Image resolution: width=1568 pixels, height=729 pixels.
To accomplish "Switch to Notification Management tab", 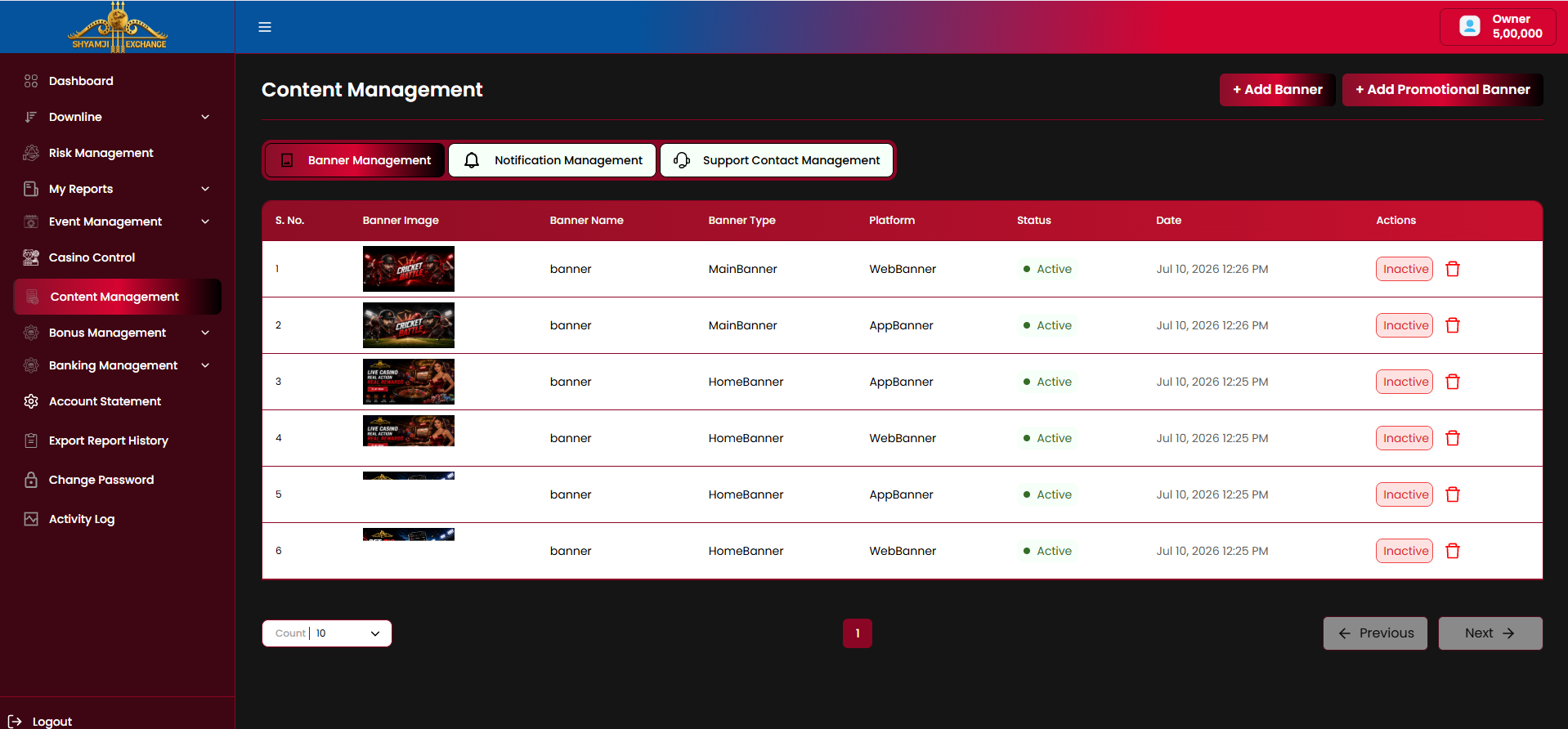I will [553, 160].
